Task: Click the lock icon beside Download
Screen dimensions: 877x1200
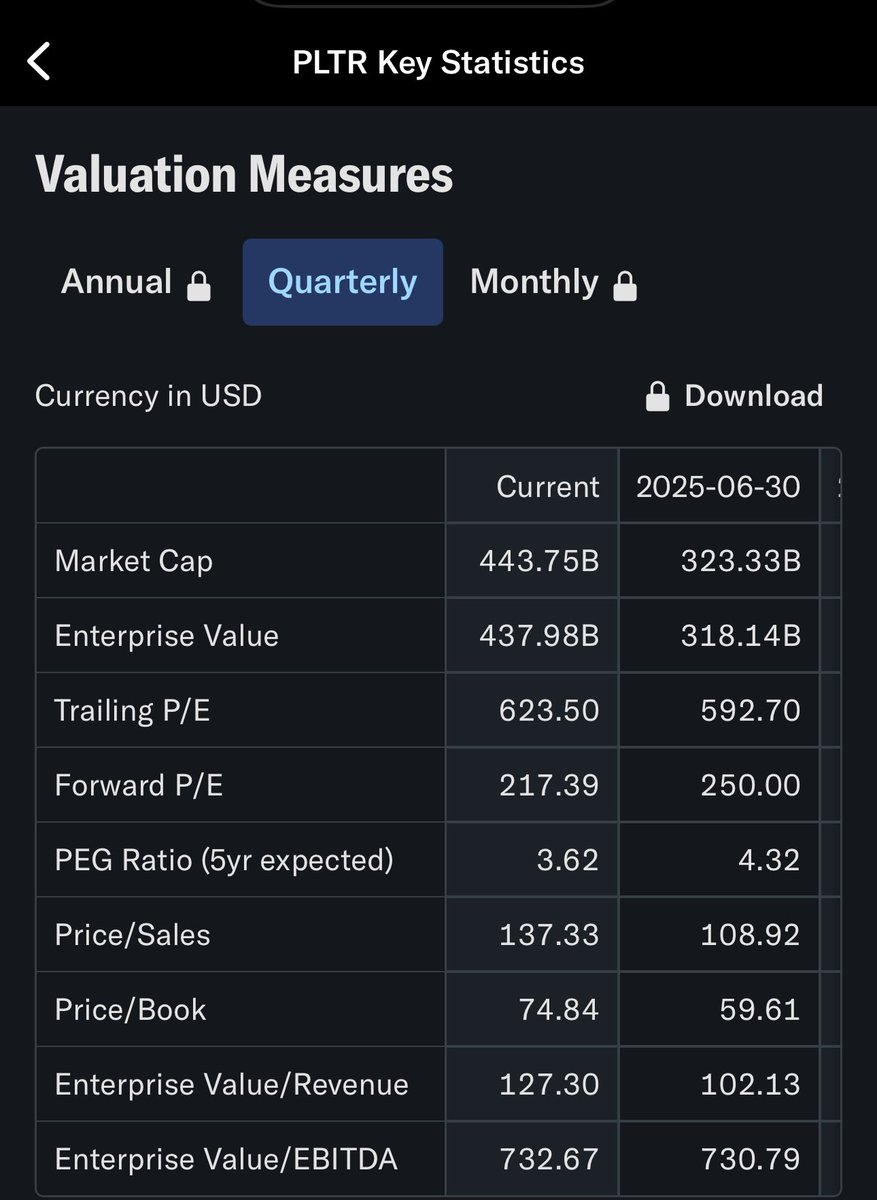Action: 657,397
